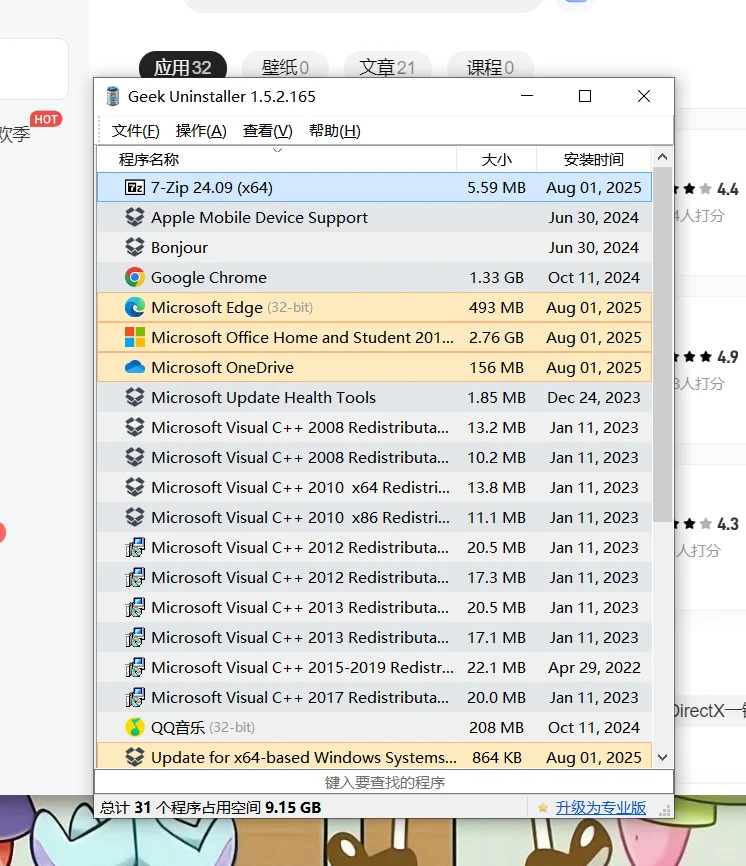The height and width of the screenshot is (866, 746).
Task: Select Visual C++ 2012 row sized 17.3 MB
Action: click(x=374, y=577)
